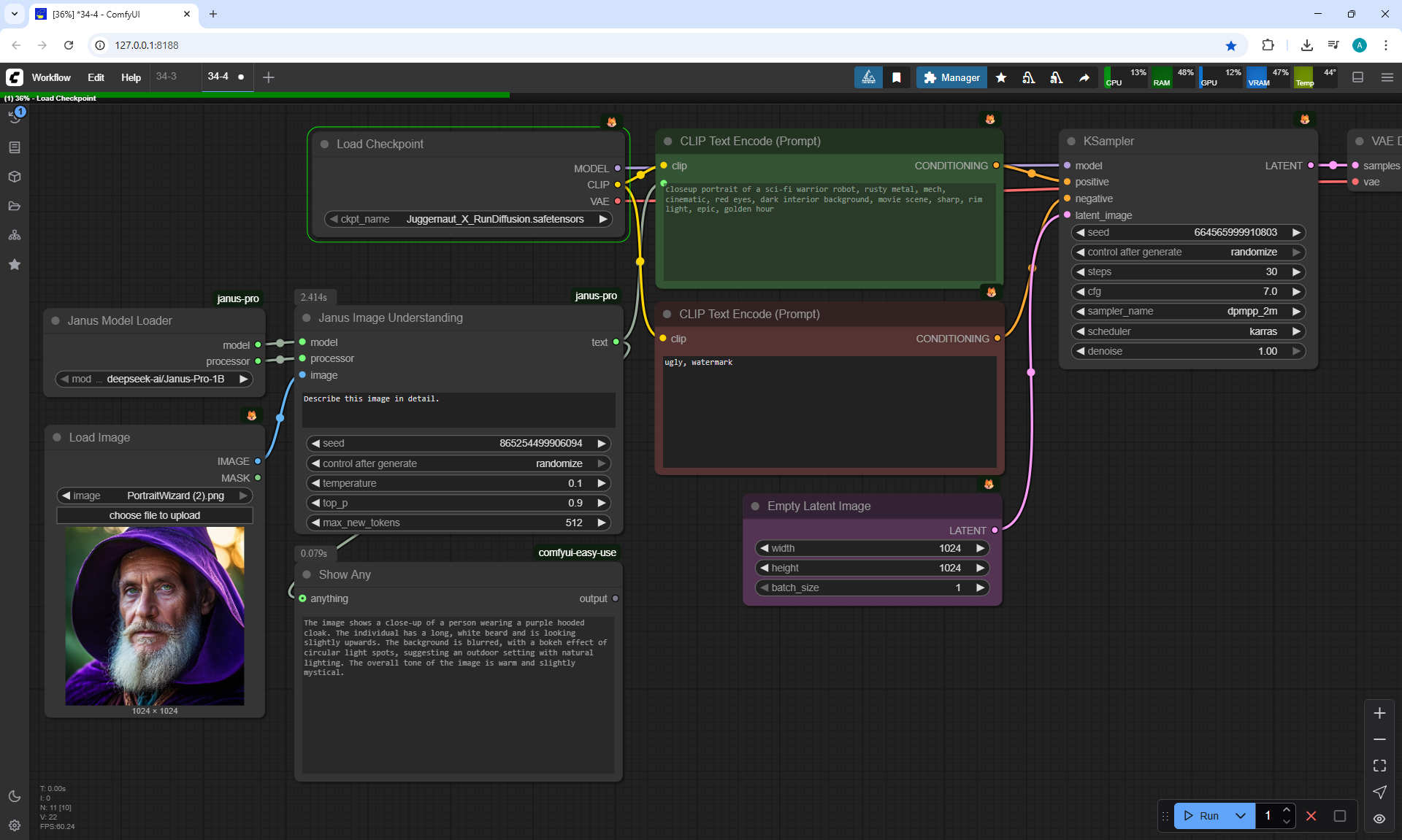Click the share arrow icon in toolbar

tap(1084, 77)
